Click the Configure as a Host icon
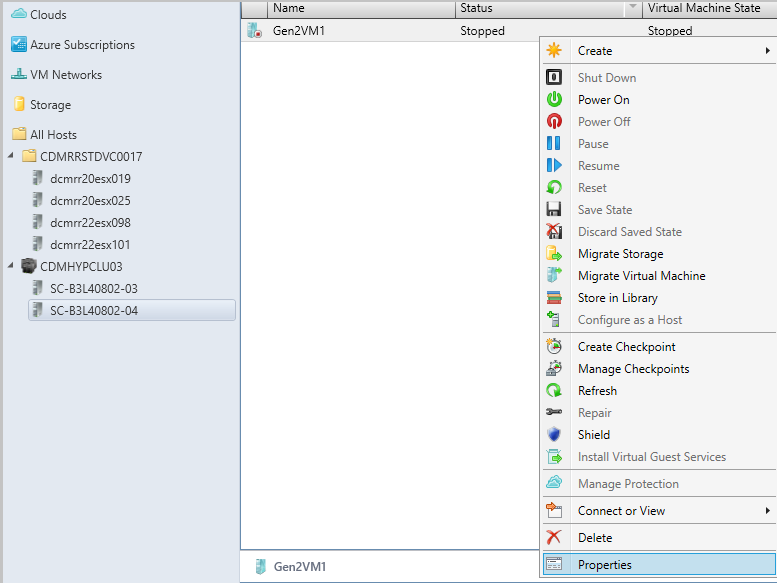777x583 pixels. pyautogui.click(x=554, y=319)
